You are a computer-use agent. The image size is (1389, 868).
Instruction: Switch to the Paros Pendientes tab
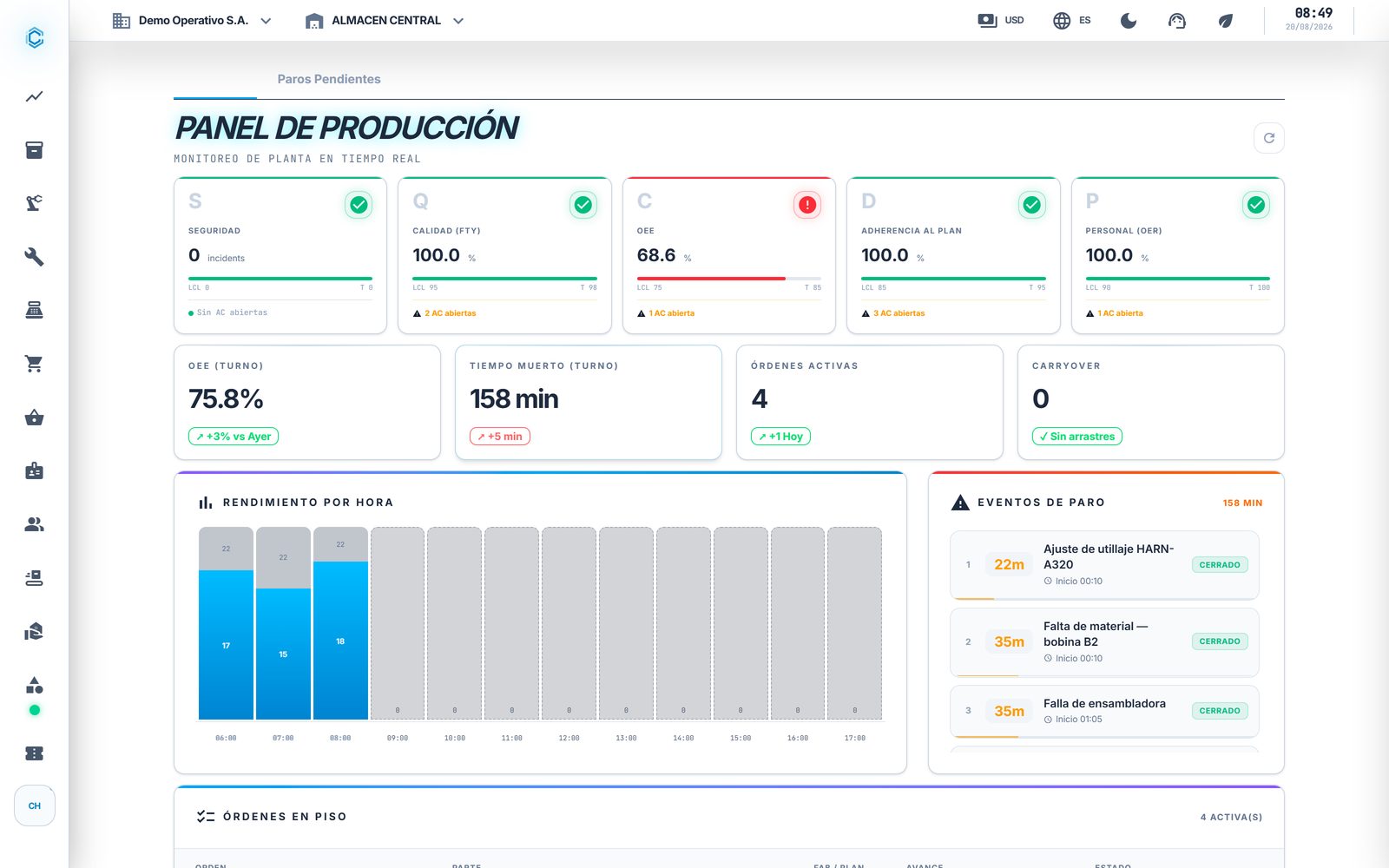pyautogui.click(x=329, y=79)
